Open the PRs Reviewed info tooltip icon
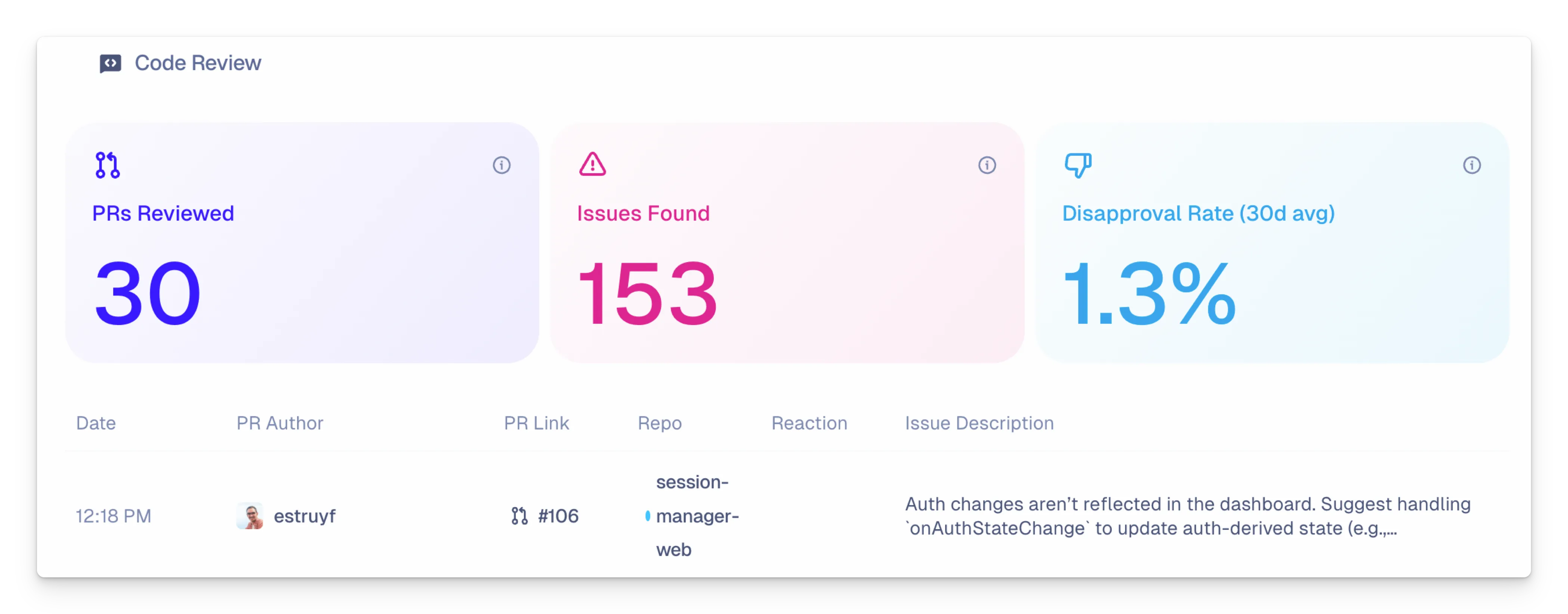 [501, 165]
